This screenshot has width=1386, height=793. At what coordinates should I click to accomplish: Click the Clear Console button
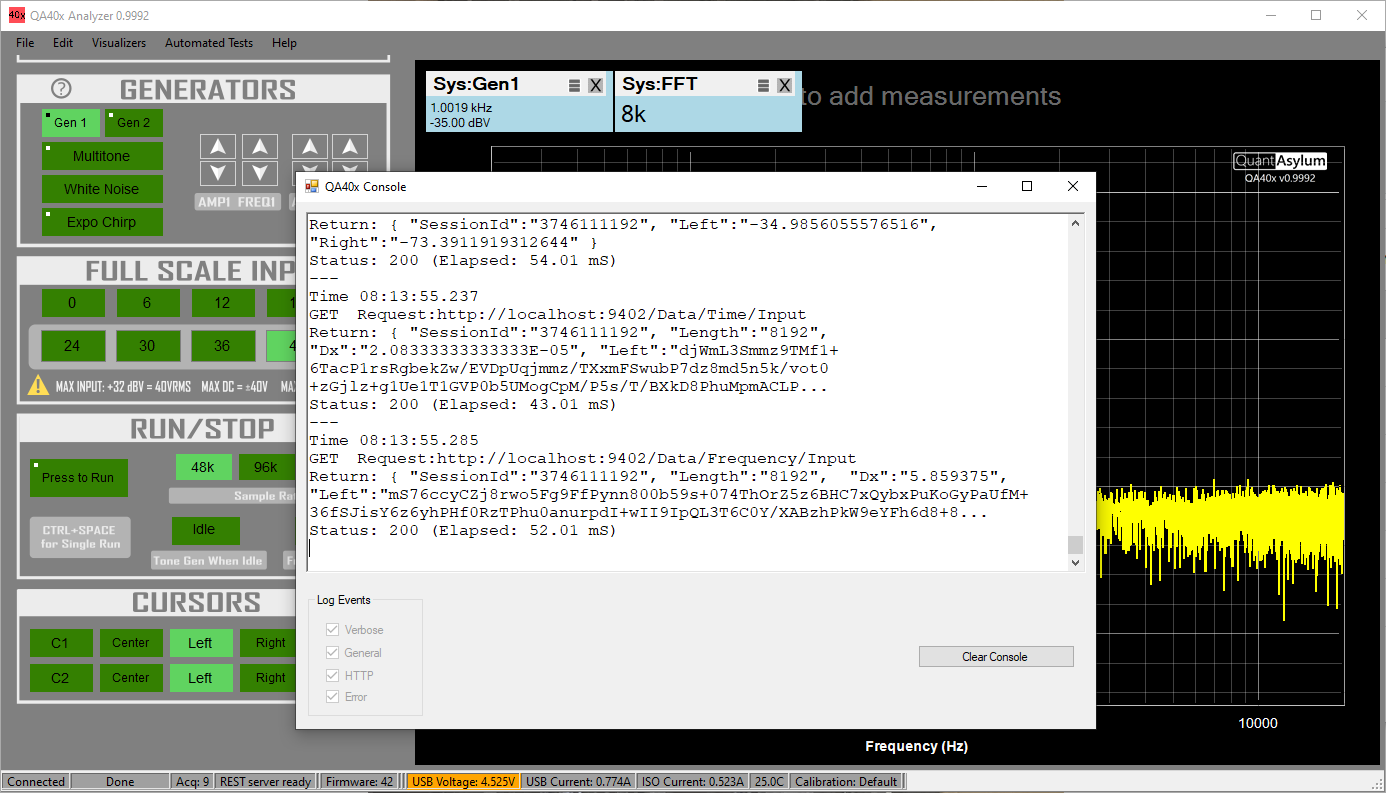click(x=996, y=657)
